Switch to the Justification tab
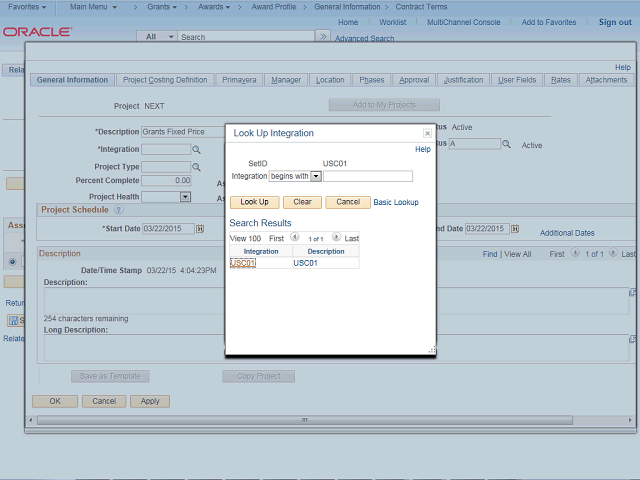Screen dimensions: 640x480 pos(463,80)
